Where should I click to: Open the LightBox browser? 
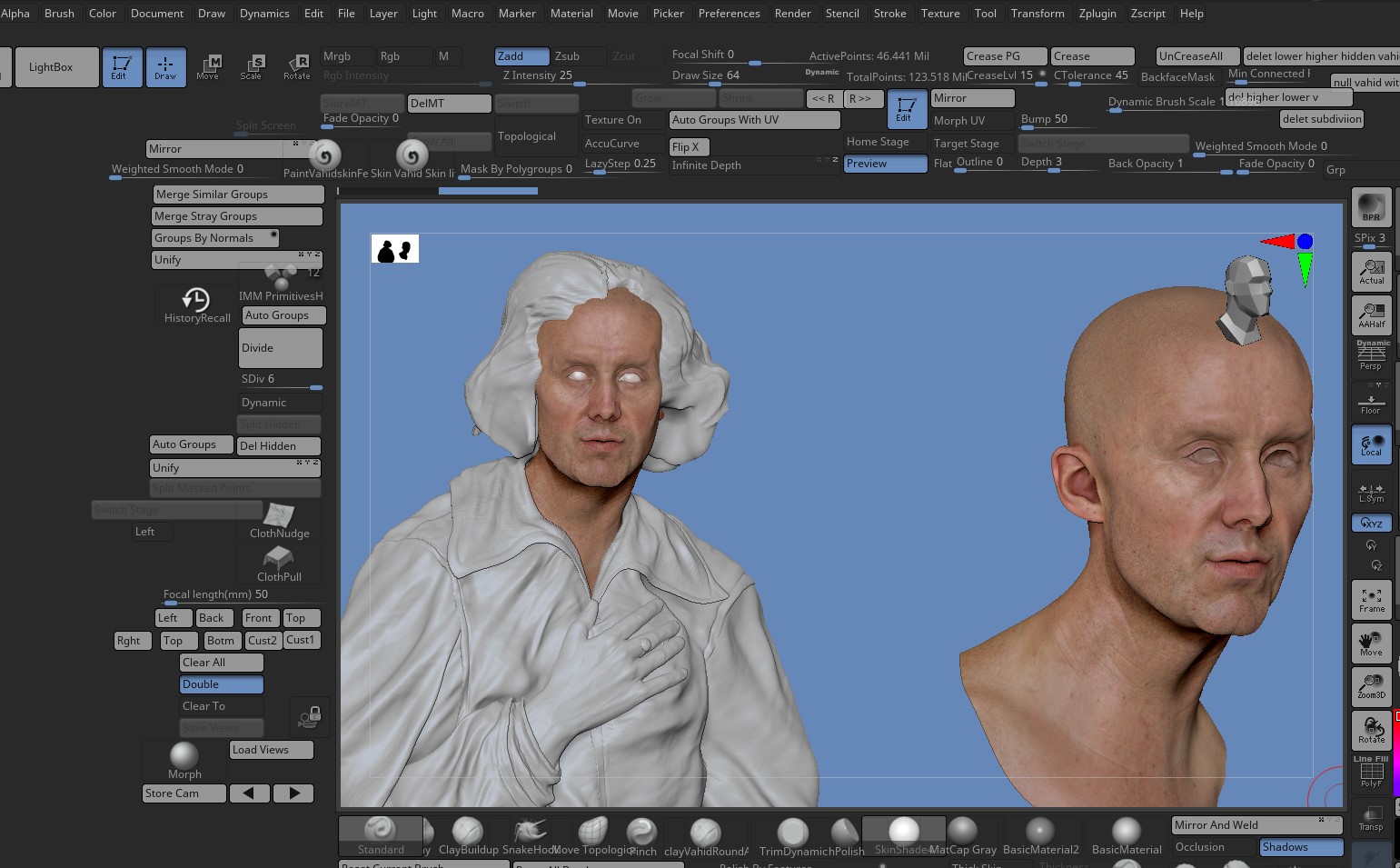[x=56, y=66]
